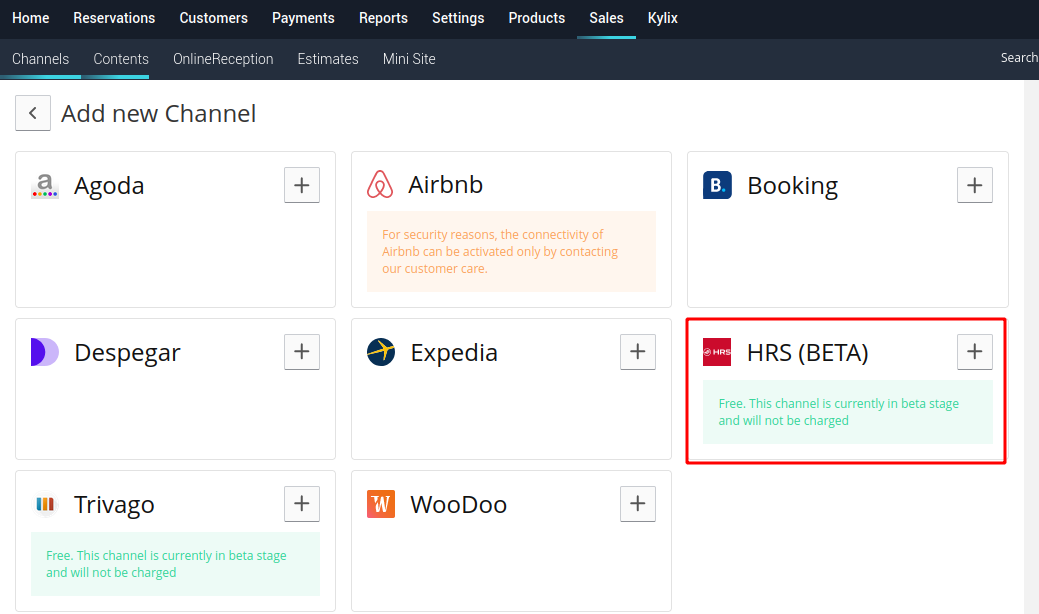Add the Expedia channel with plus button
This screenshot has width=1039, height=614.
tap(638, 352)
